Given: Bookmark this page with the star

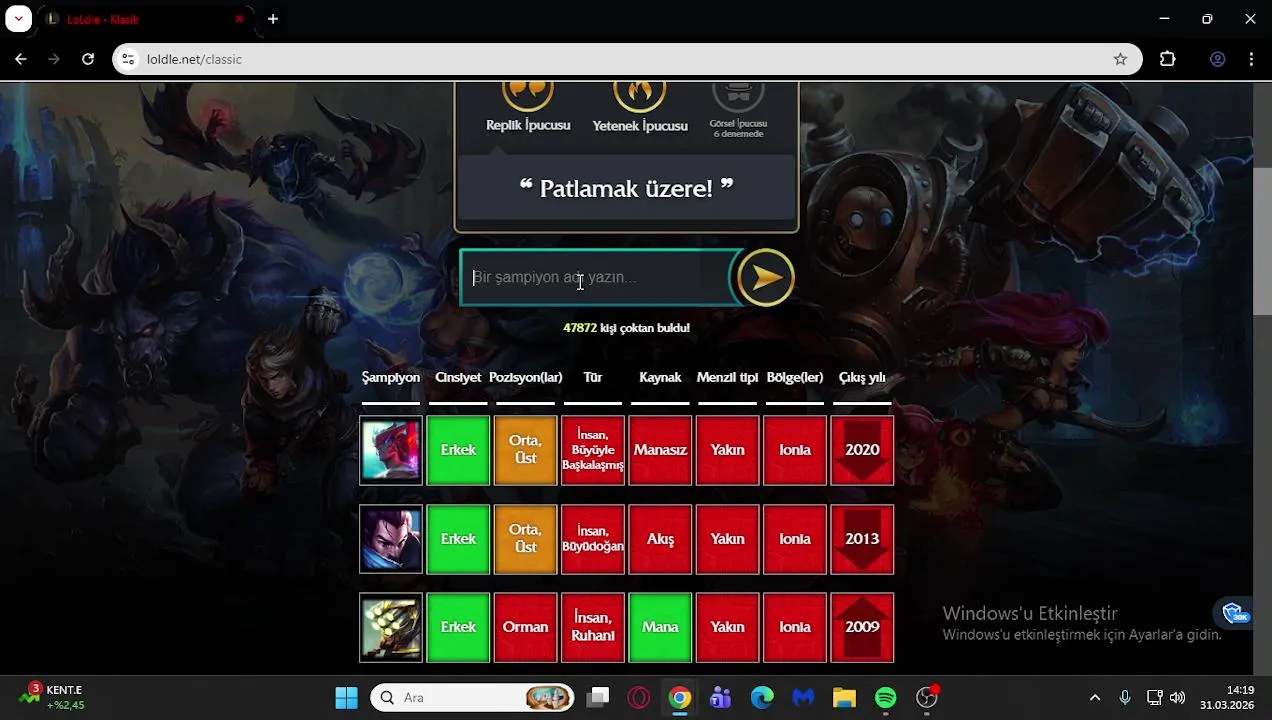Looking at the screenshot, I should coord(1120,59).
